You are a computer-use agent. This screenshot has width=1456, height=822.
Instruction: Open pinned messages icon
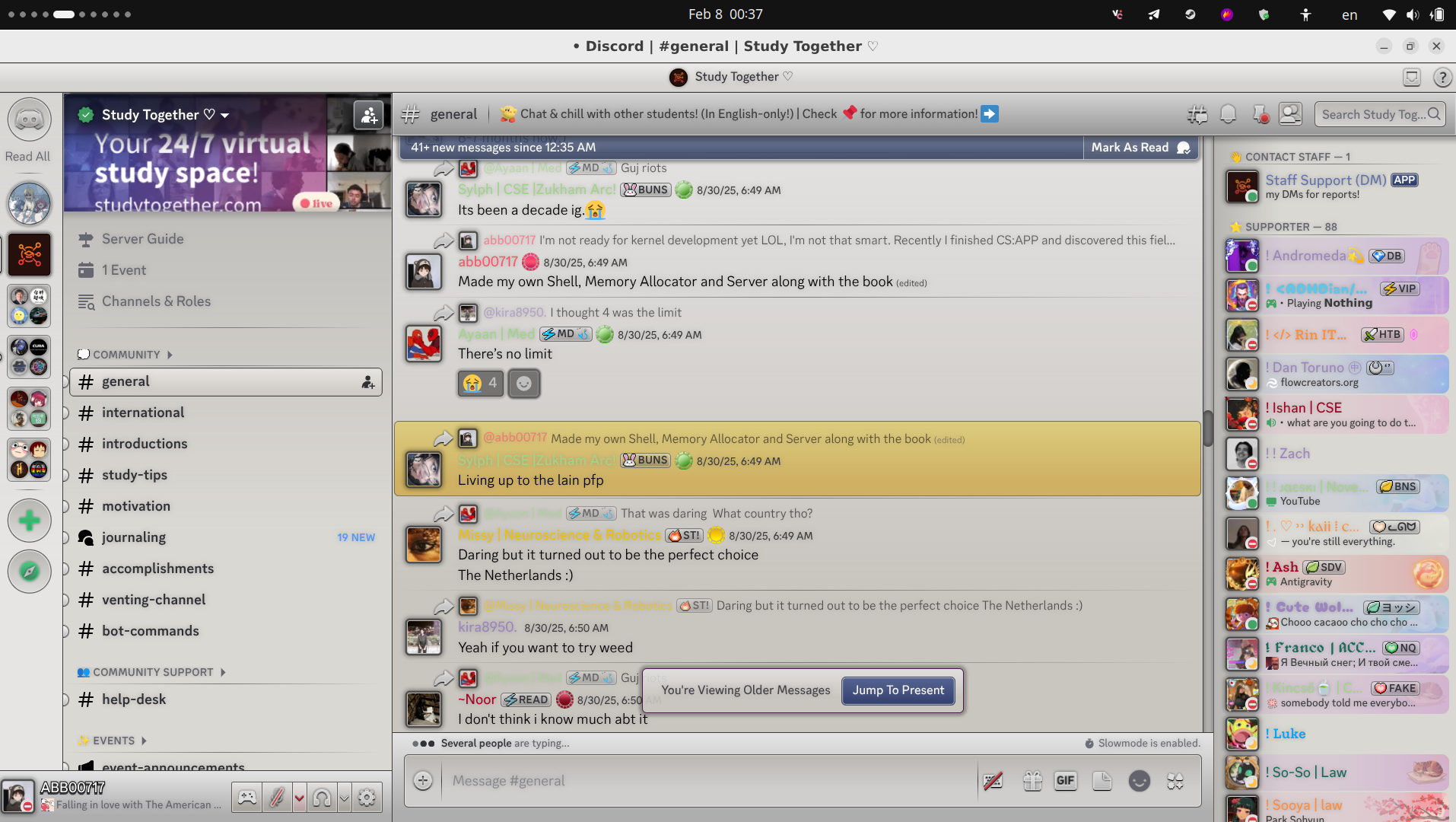click(1260, 114)
